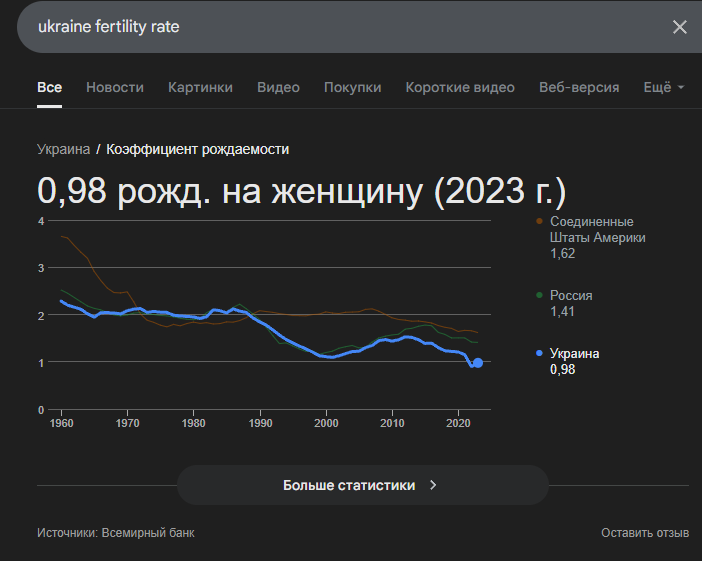The height and width of the screenshot is (561, 702).
Task: Click the green Russia legend dot
Action: click(539, 295)
